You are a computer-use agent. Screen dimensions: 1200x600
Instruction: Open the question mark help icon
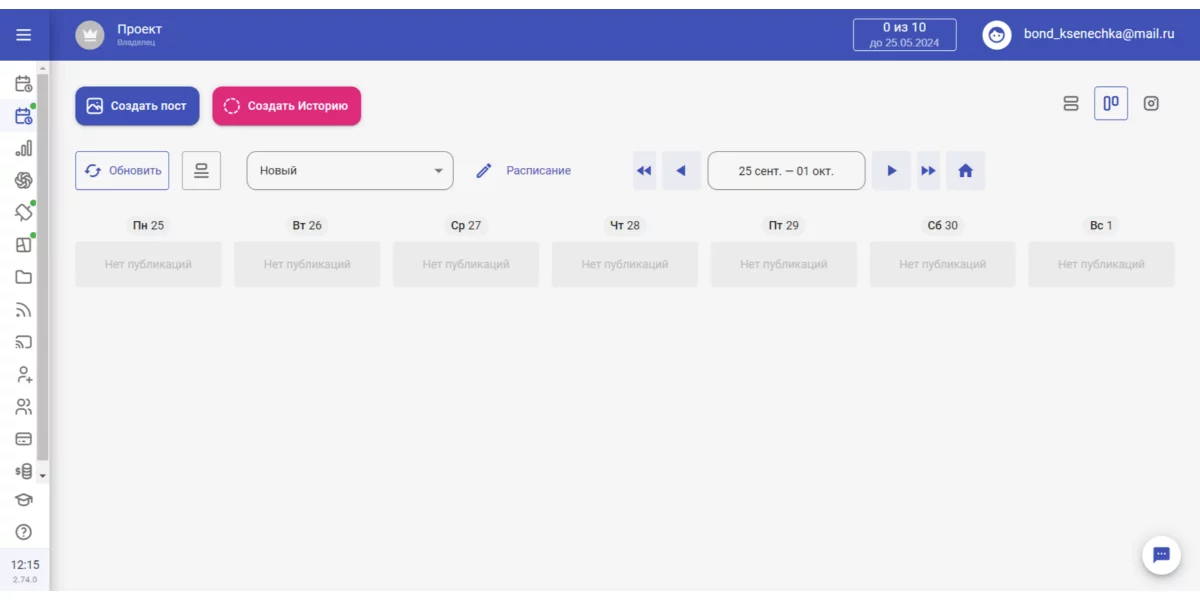coord(23,532)
